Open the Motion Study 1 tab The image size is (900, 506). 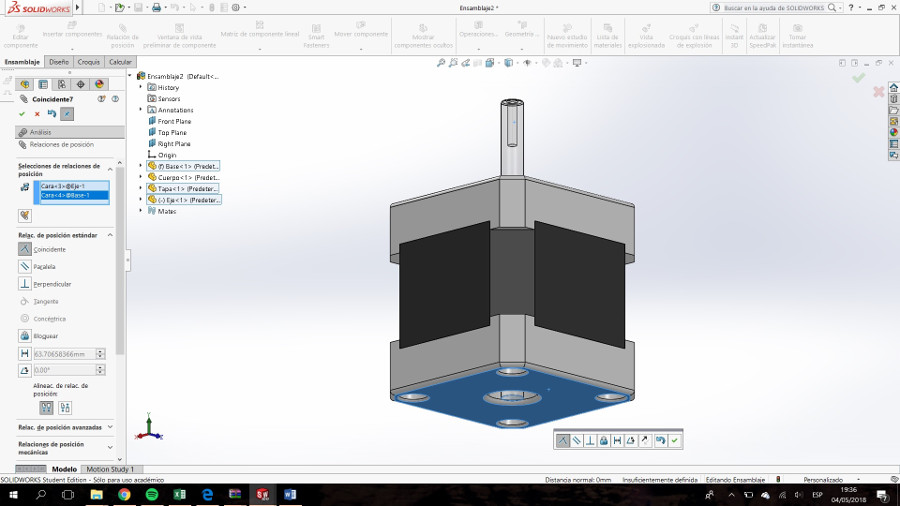pyautogui.click(x=109, y=469)
